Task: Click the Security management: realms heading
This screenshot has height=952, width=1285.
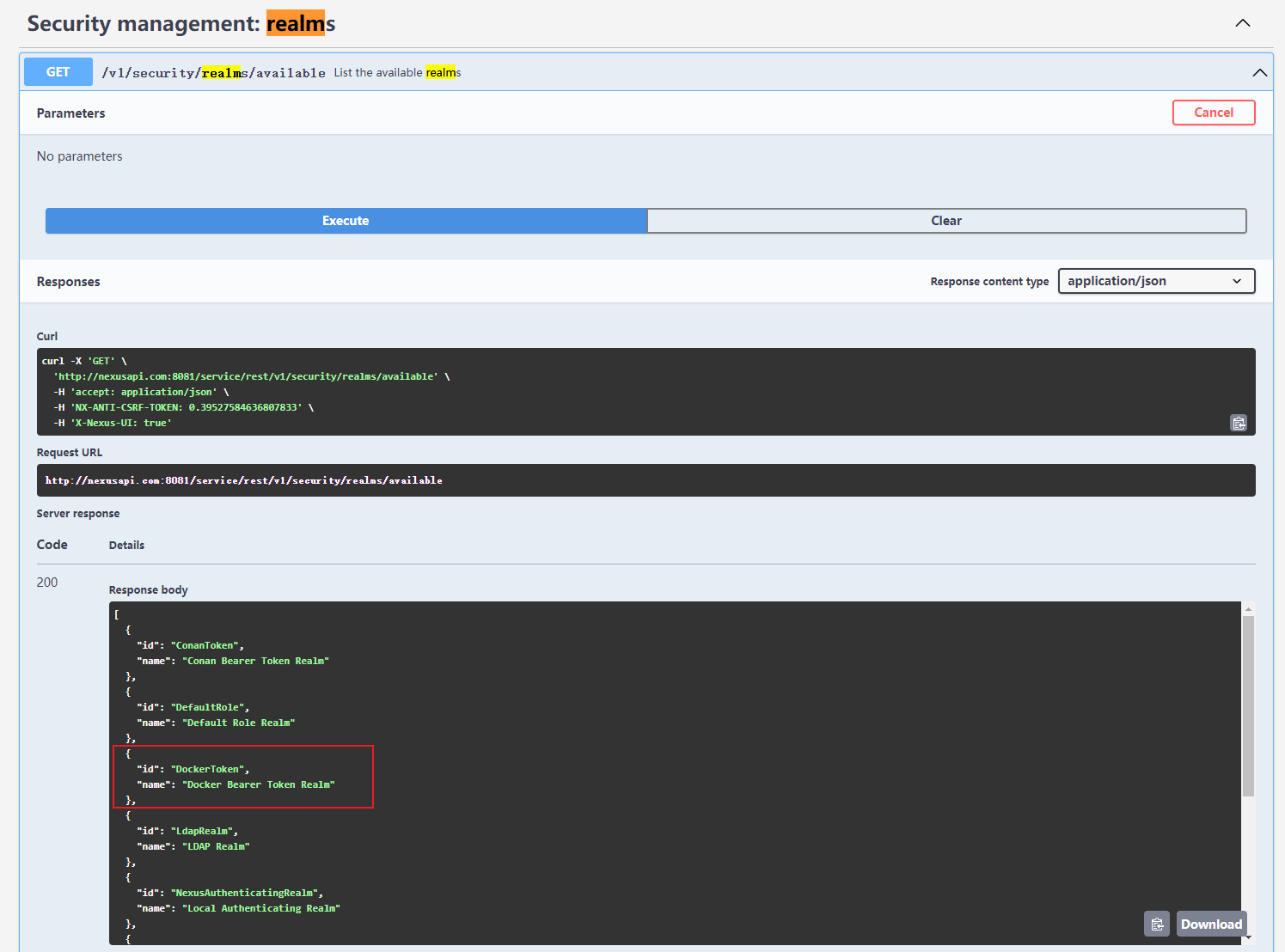Action: (x=181, y=23)
